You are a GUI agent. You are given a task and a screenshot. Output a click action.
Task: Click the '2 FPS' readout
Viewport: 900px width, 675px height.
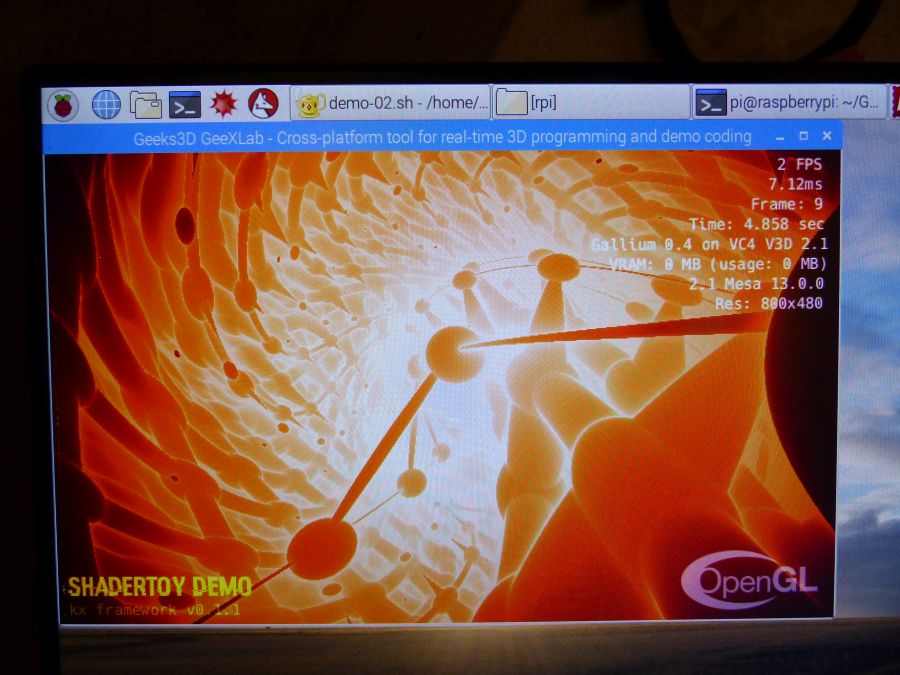click(800, 165)
